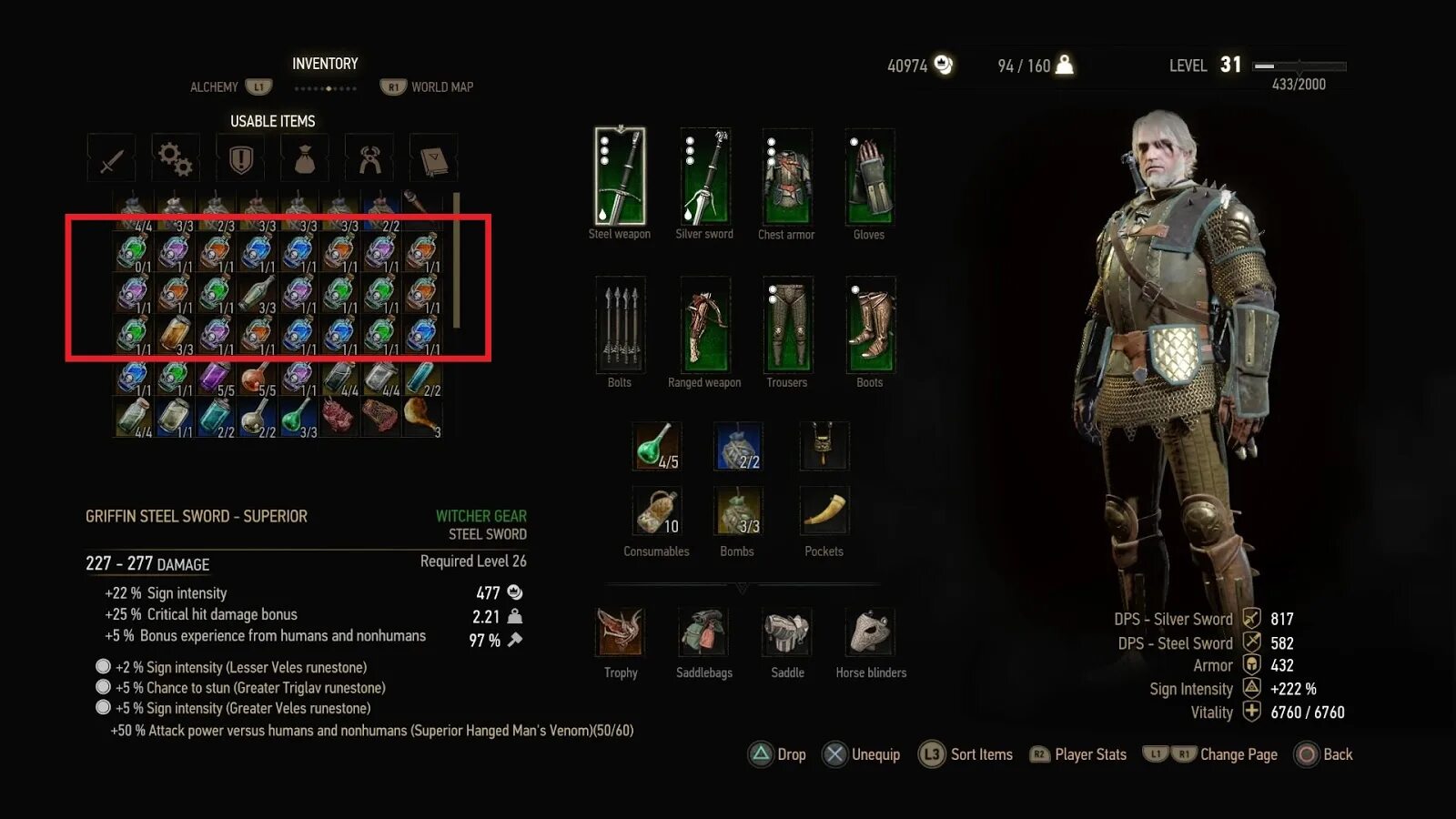The width and height of the screenshot is (1456, 819).
Task: Select the Lesser Veles runestone socket
Action: [103, 667]
